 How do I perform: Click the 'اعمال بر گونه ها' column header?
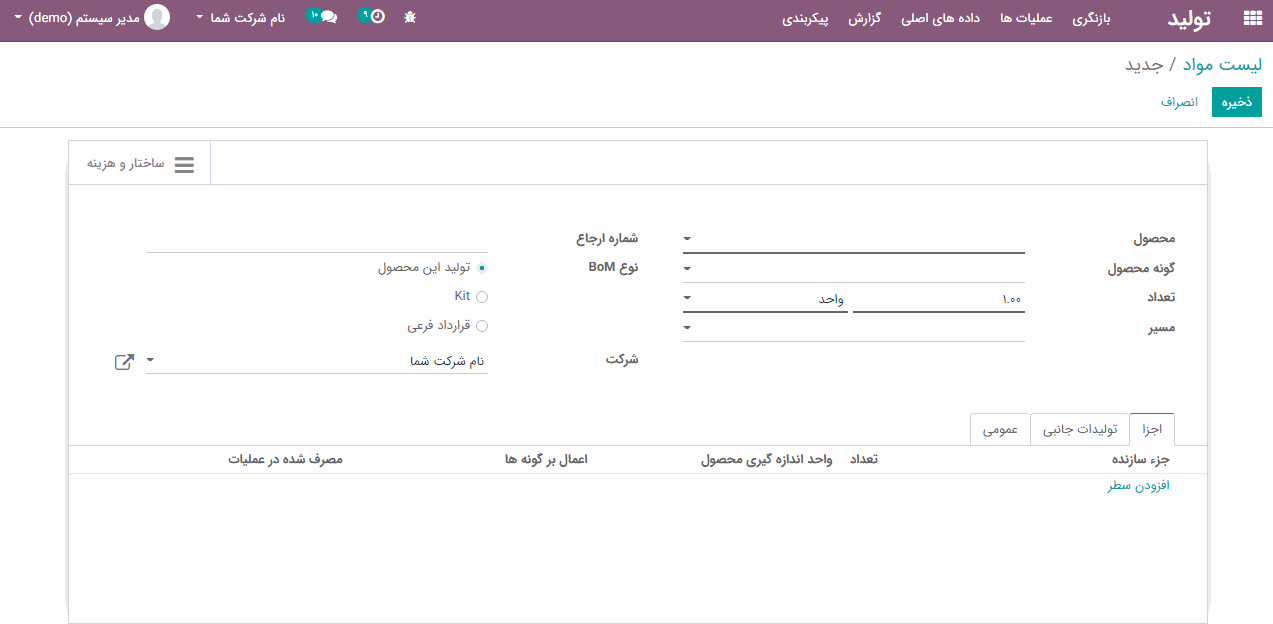pyautogui.click(x=547, y=459)
